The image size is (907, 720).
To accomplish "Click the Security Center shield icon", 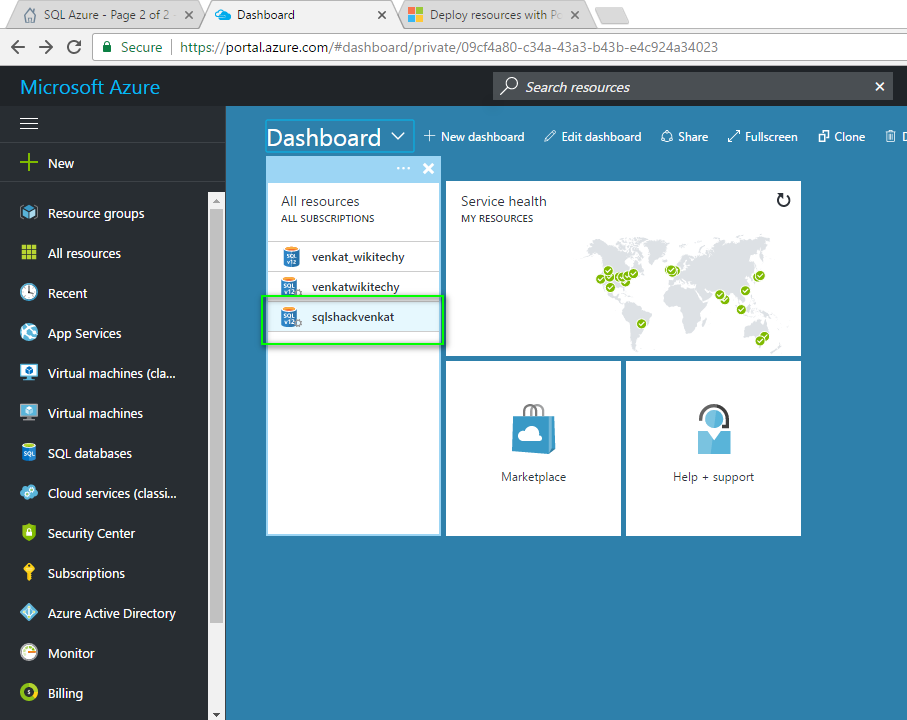I will pyautogui.click(x=29, y=533).
